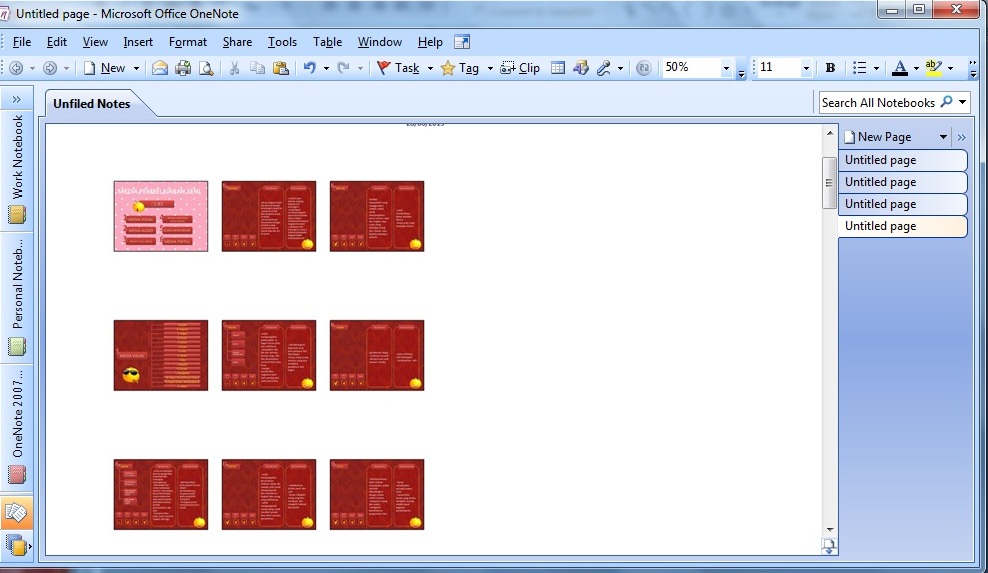Open the Tag dropdown arrow
Viewport: 988px width, 573px height.
pyautogui.click(x=490, y=68)
